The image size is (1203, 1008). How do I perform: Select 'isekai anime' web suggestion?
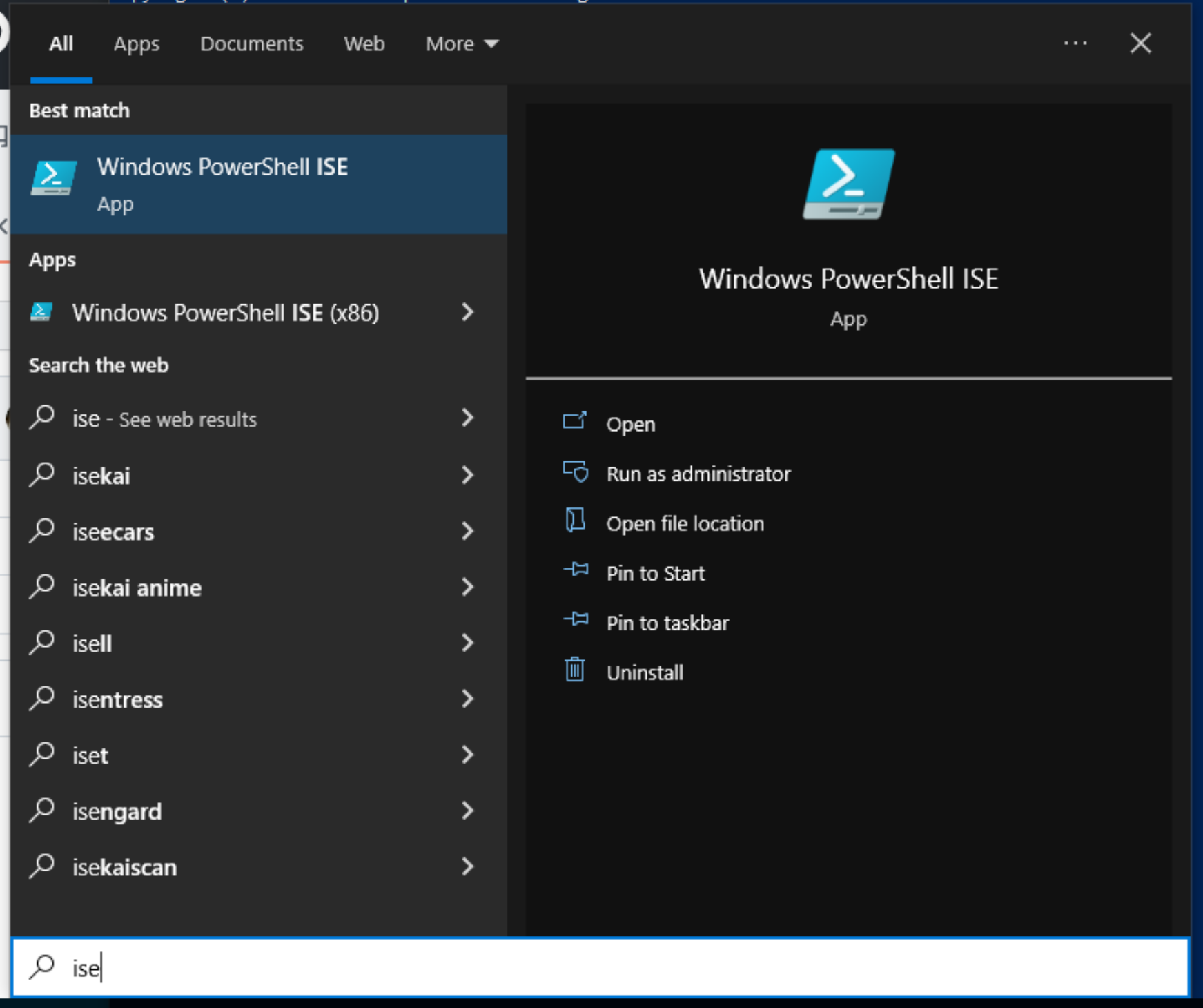pyautogui.click(x=259, y=587)
